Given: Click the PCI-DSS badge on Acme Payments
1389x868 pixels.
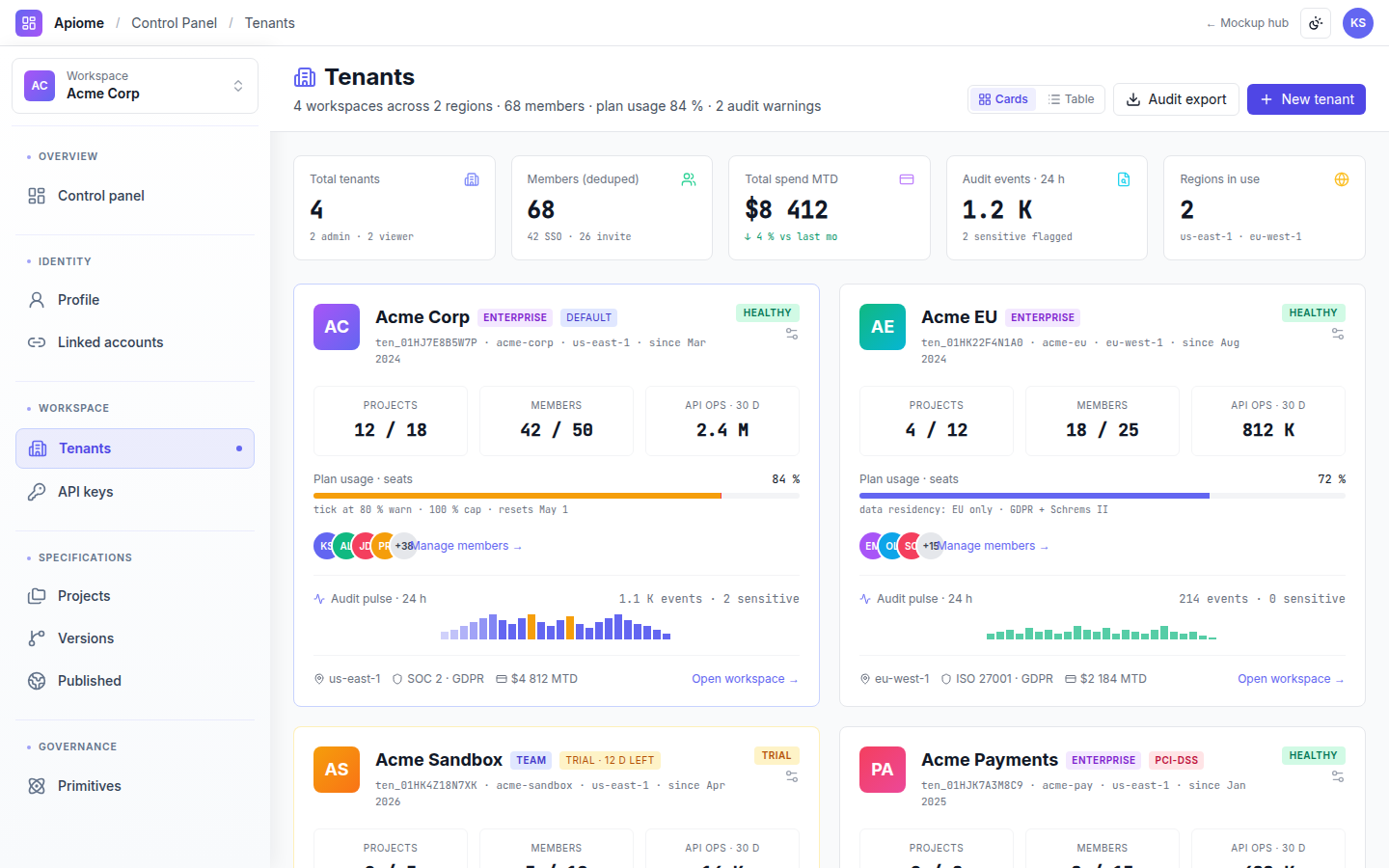Looking at the screenshot, I should 1176,760.
